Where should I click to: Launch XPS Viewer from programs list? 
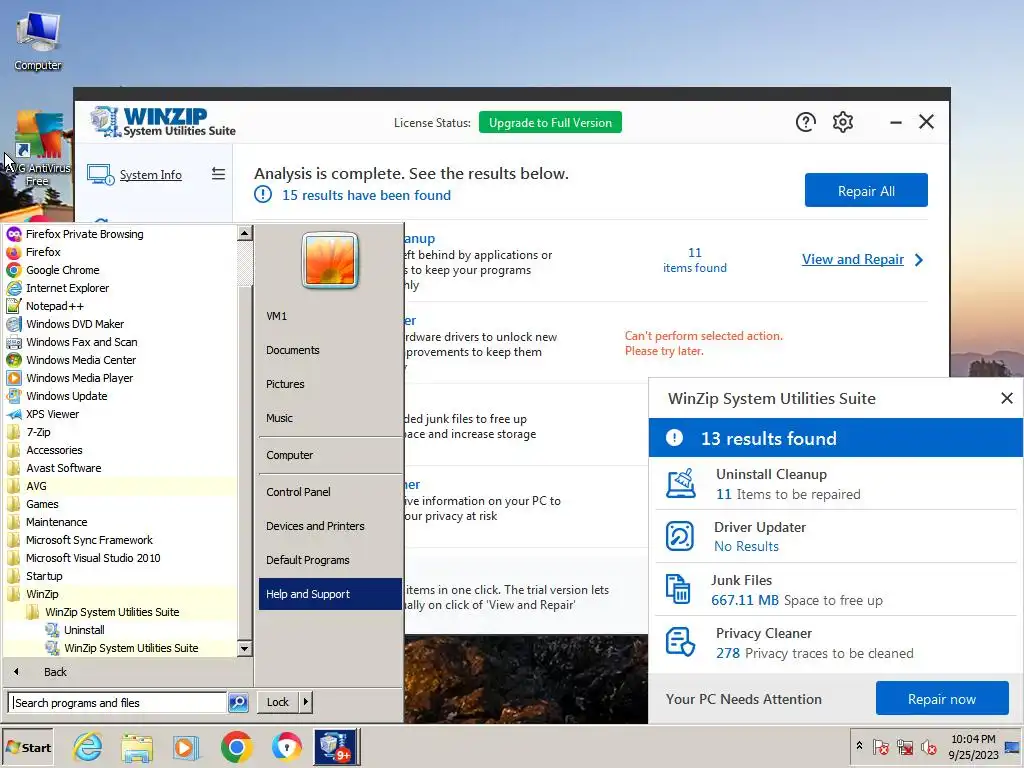52,414
